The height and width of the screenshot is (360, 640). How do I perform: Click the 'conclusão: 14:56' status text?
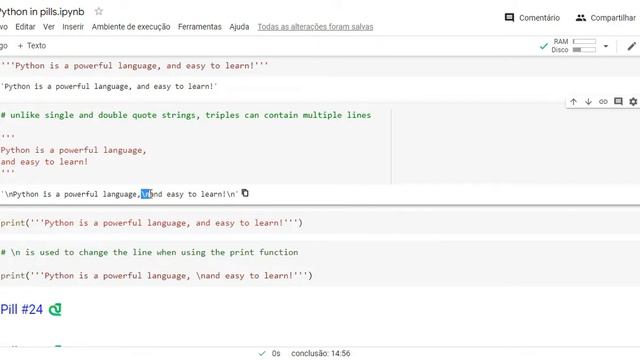pyautogui.click(x=320, y=353)
